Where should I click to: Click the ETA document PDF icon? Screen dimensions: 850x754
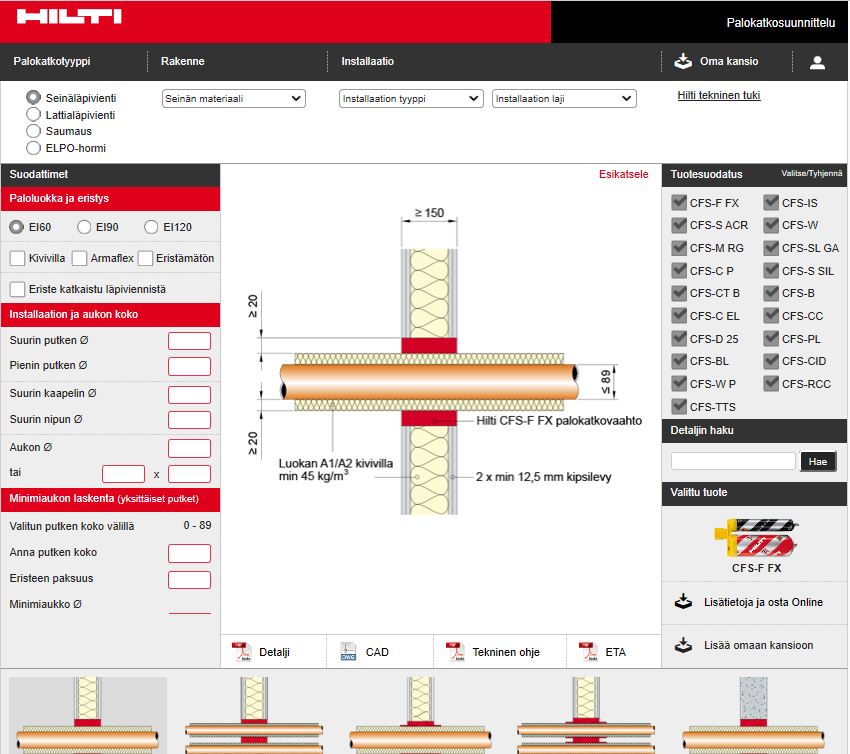pyautogui.click(x=588, y=651)
